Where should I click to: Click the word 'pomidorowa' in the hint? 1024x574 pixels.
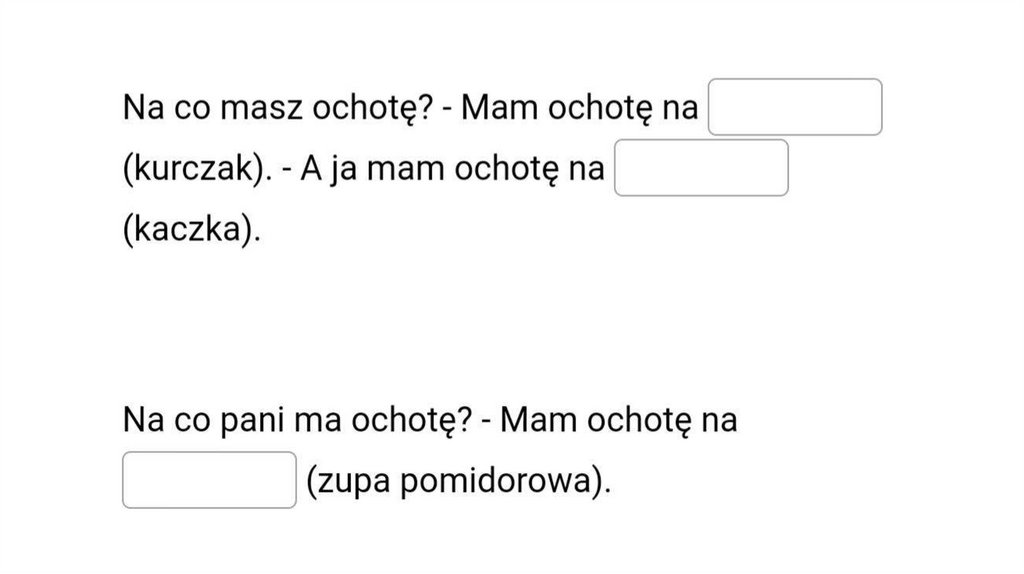(x=499, y=481)
